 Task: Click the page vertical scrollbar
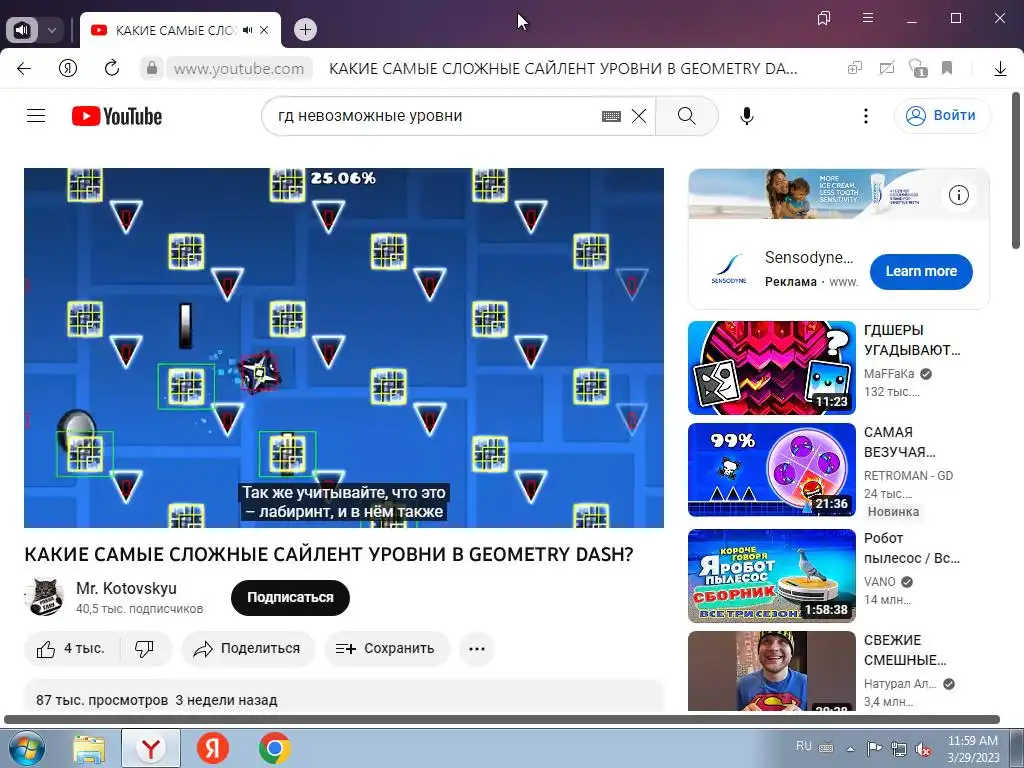coord(1016,170)
